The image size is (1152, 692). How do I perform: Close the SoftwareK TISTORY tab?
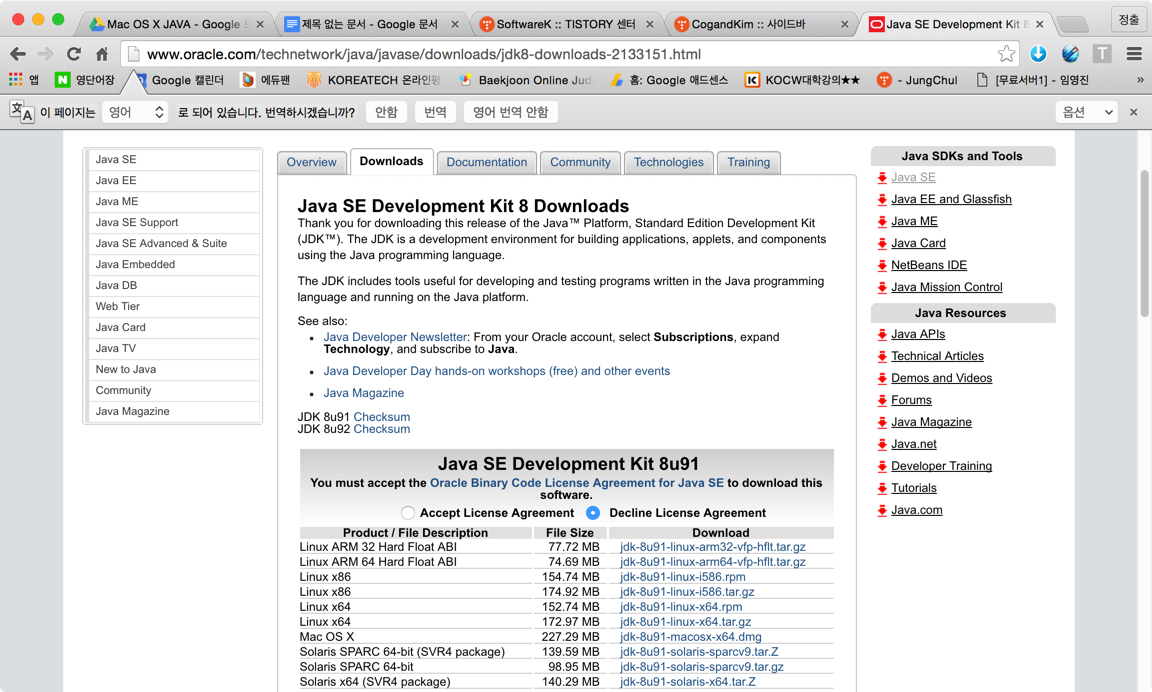pyautogui.click(x=649, y=24)
